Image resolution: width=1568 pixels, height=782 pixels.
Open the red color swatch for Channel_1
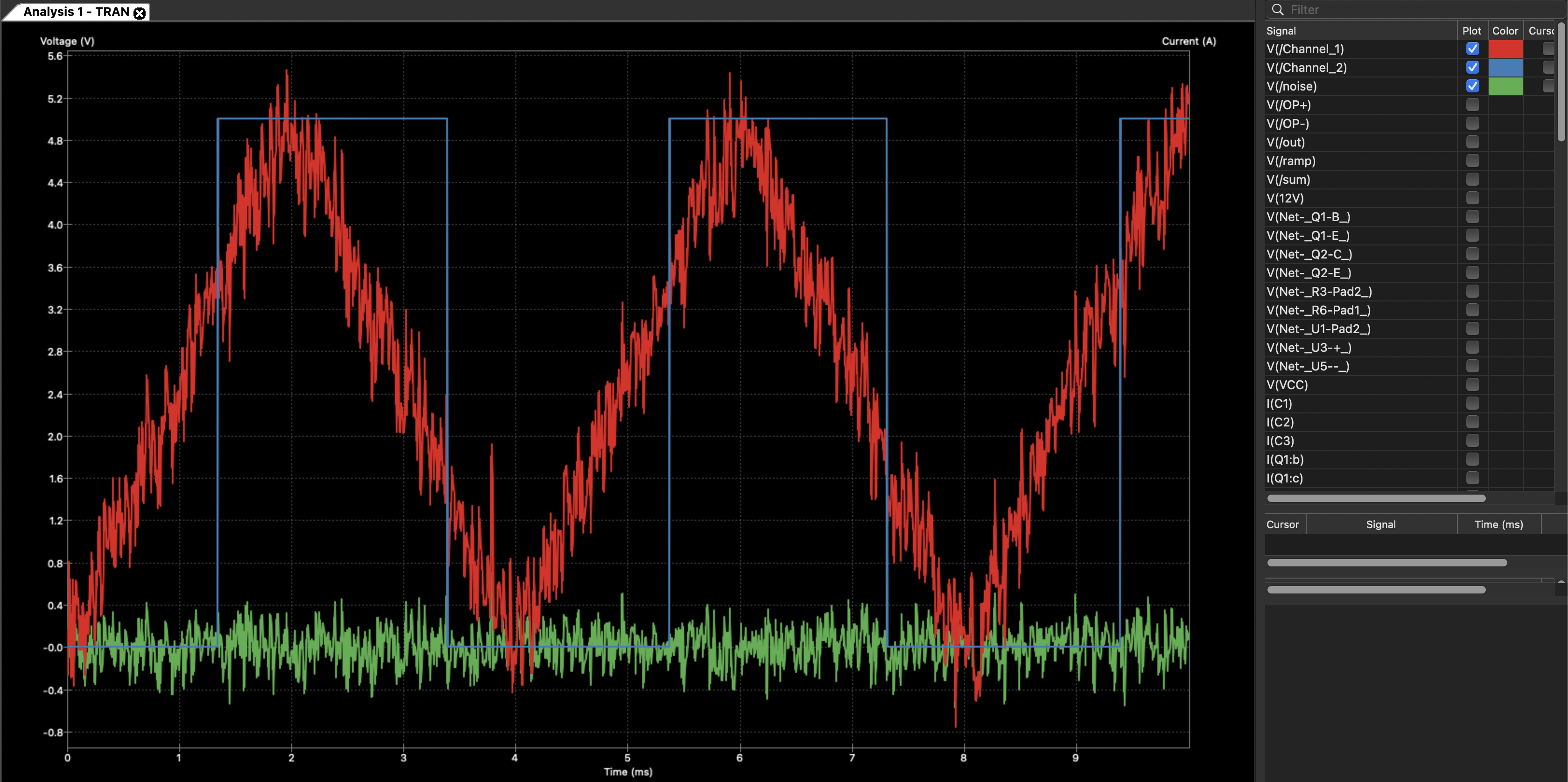point(1505,49)
